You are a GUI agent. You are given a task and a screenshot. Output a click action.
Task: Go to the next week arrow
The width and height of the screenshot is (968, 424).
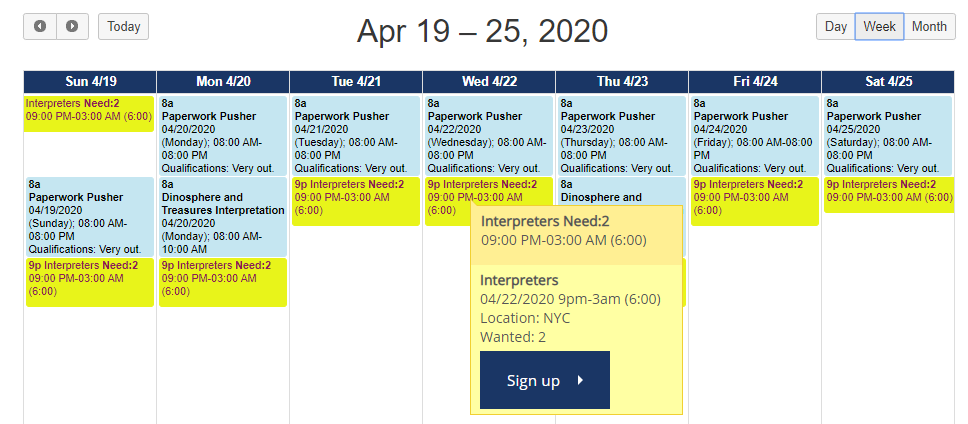click(x=72, y=26)
